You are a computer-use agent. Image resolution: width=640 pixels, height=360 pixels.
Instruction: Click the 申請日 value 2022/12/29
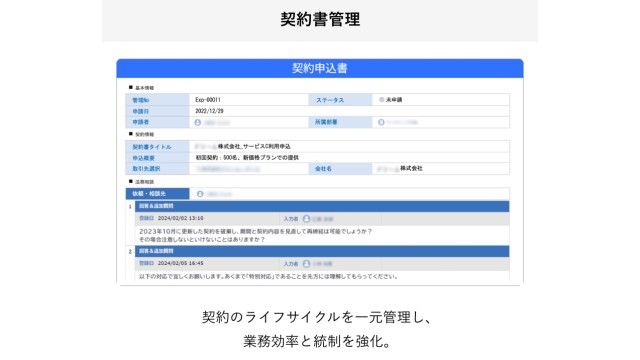[x=209, y=111]
